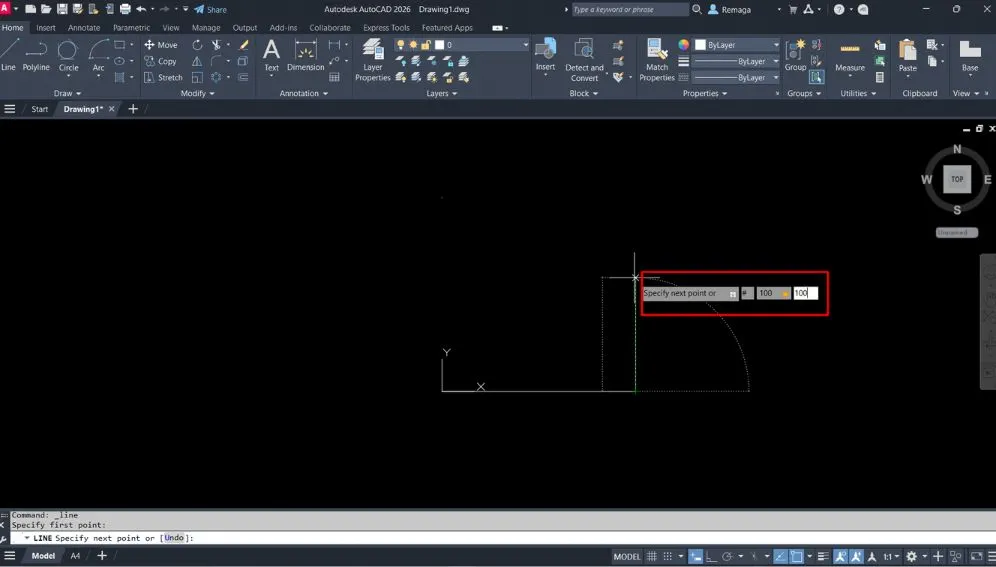Screen dimensions: 996x567
Task: Open the ByLayer lineweight dropdown
Action: coord(736,62)
